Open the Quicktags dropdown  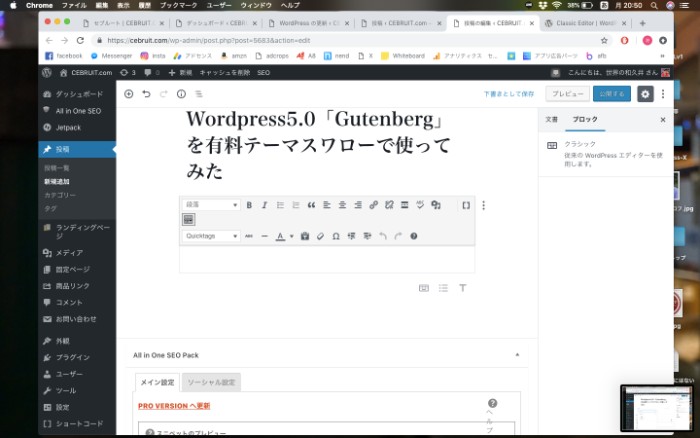tap(210, 236)
